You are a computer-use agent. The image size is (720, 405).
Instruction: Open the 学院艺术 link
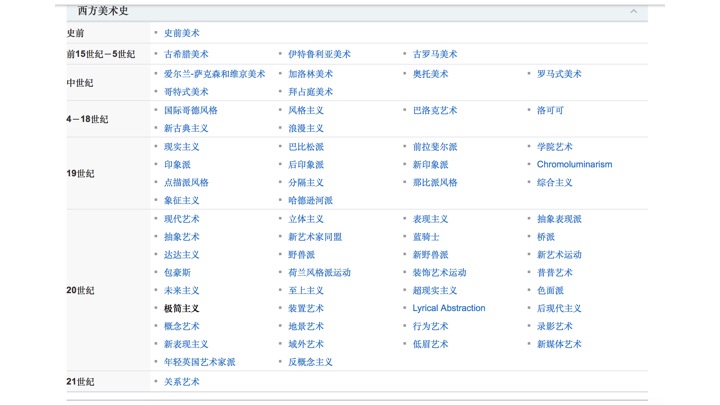point(555,147)
